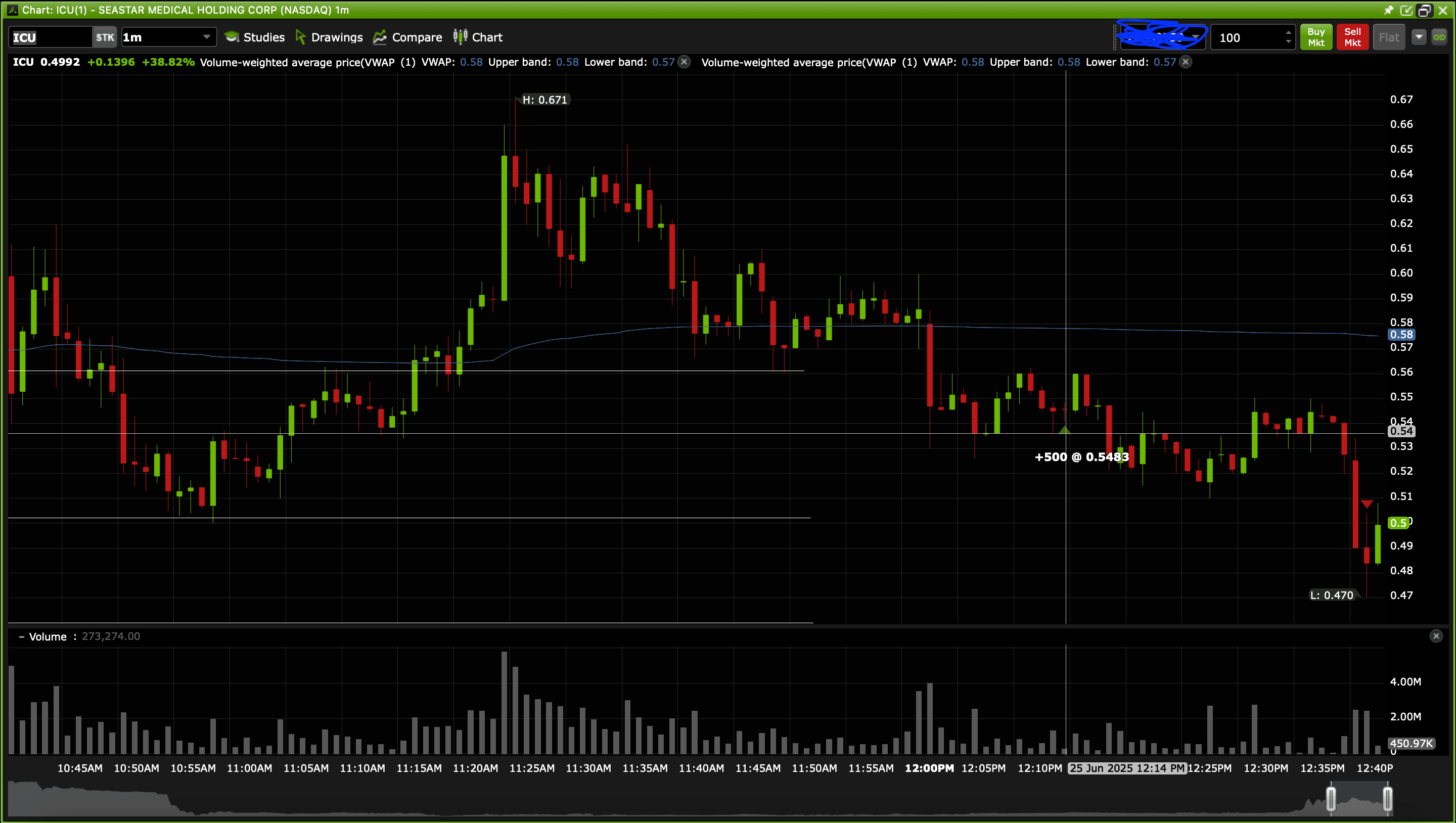Open the scribbled account selector dropdown

click(1196, 37)
